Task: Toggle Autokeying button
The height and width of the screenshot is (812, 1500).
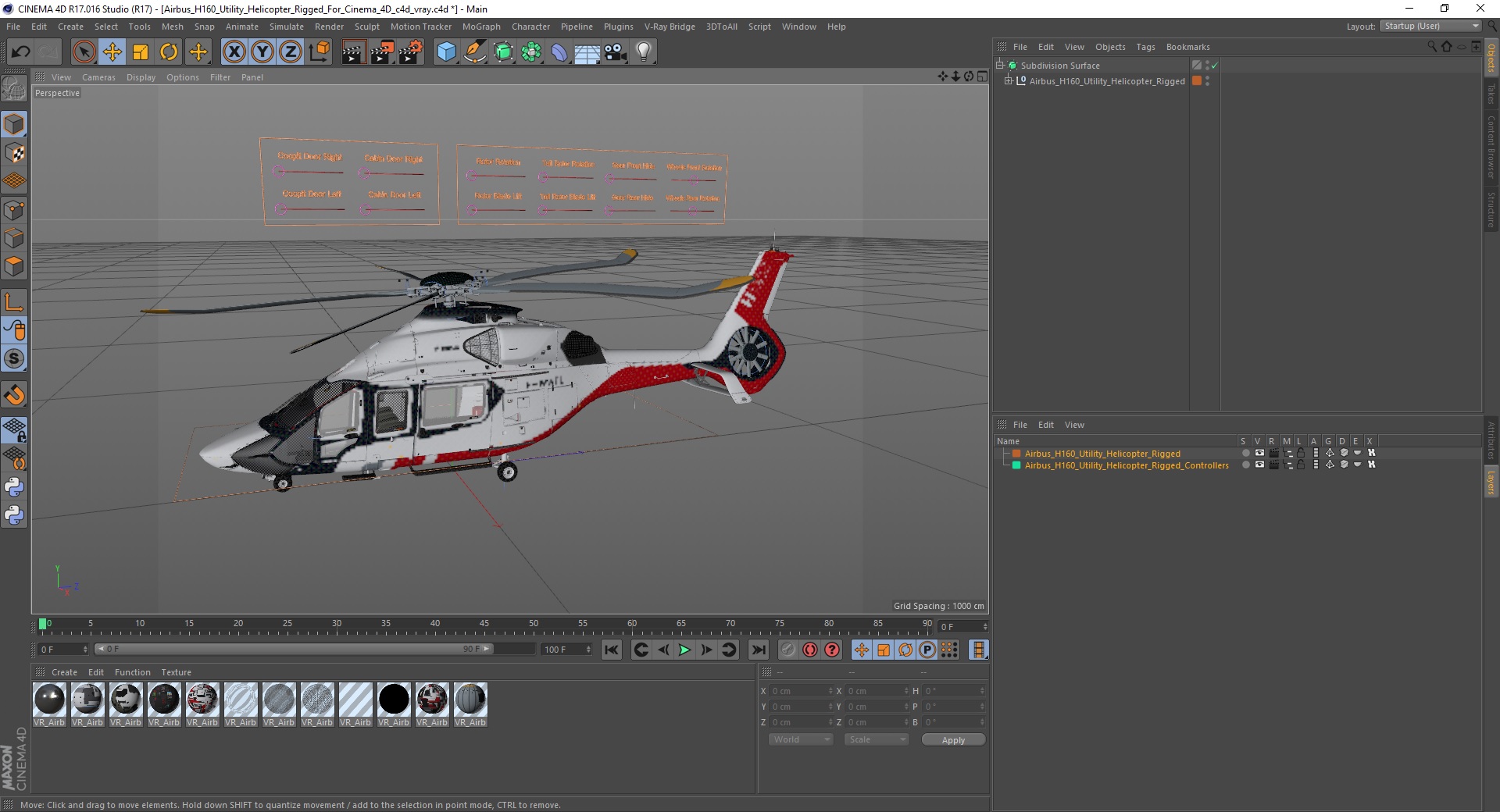Action: tap(810, 650)
